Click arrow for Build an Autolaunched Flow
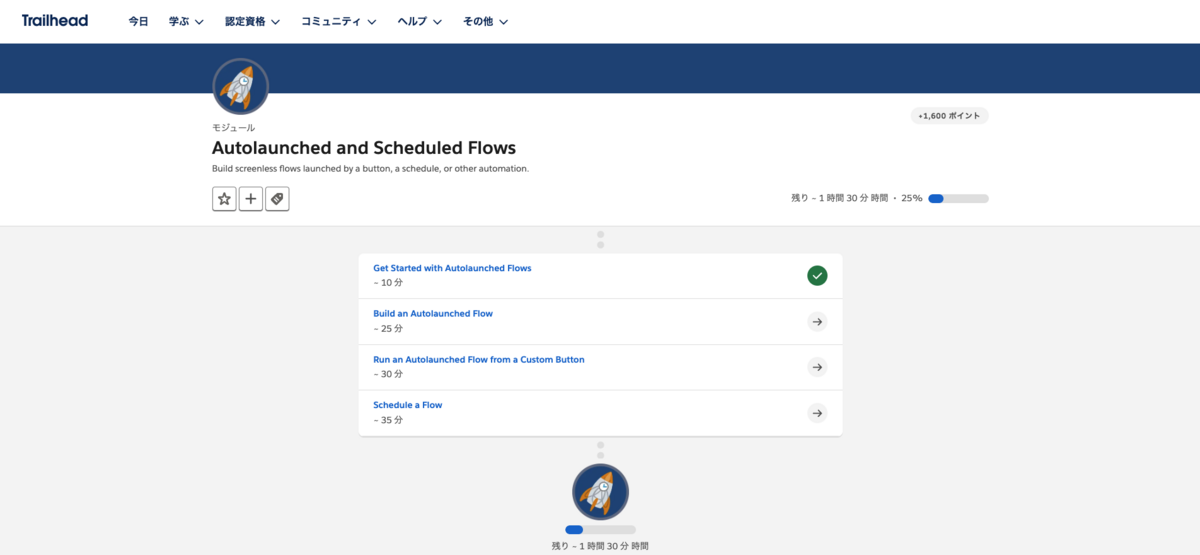This screenshot has width=1200, height=555. (817, 321)
